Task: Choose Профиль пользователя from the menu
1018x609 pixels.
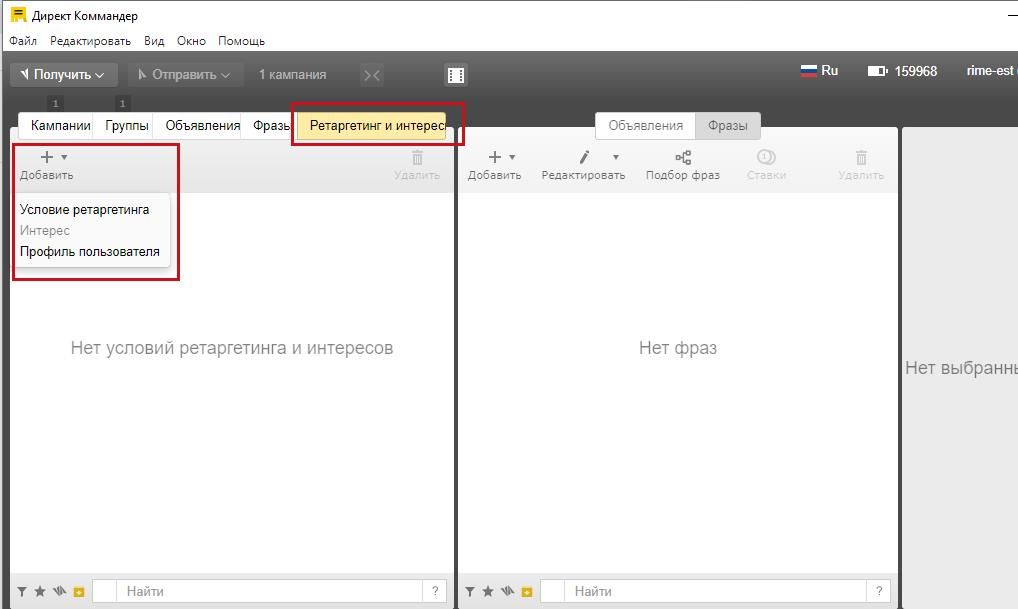Action: click(x=90, y=251)
